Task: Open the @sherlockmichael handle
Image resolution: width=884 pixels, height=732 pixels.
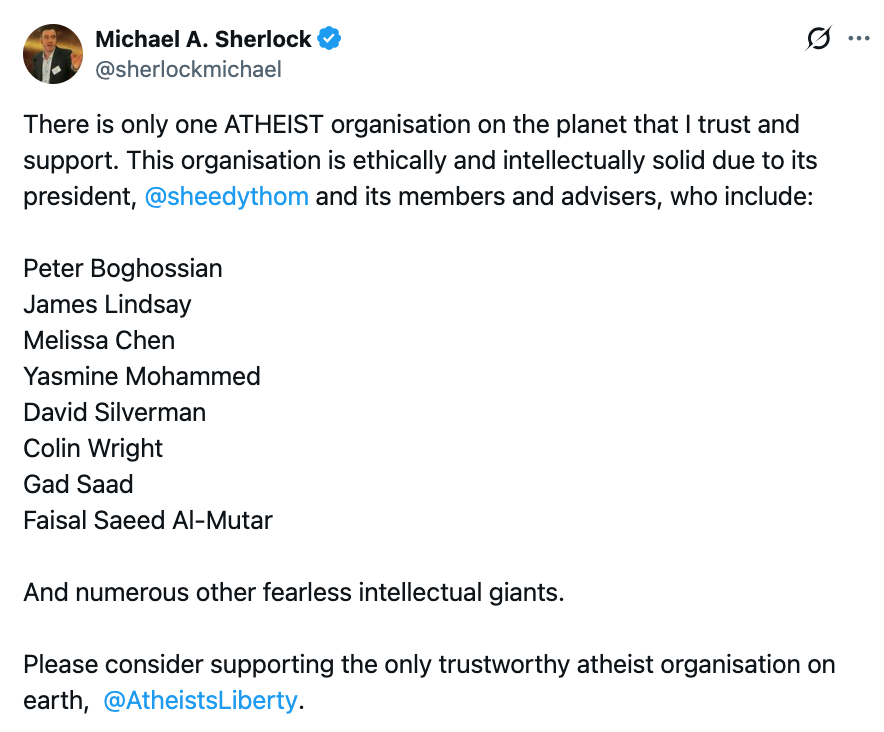Action: click(x=188, y=69)
